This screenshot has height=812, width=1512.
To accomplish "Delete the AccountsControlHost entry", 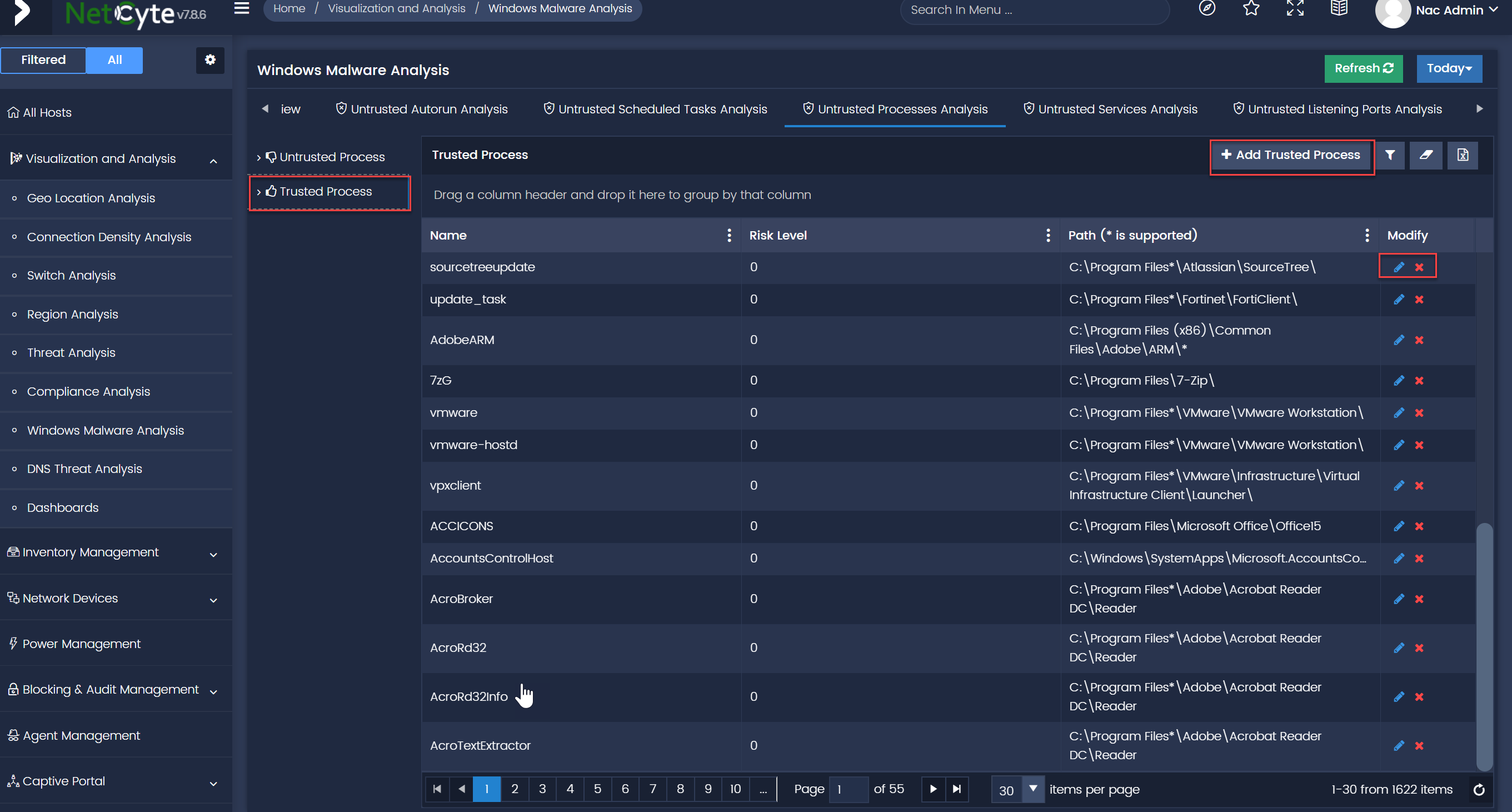I will (x=1419, y=559).
